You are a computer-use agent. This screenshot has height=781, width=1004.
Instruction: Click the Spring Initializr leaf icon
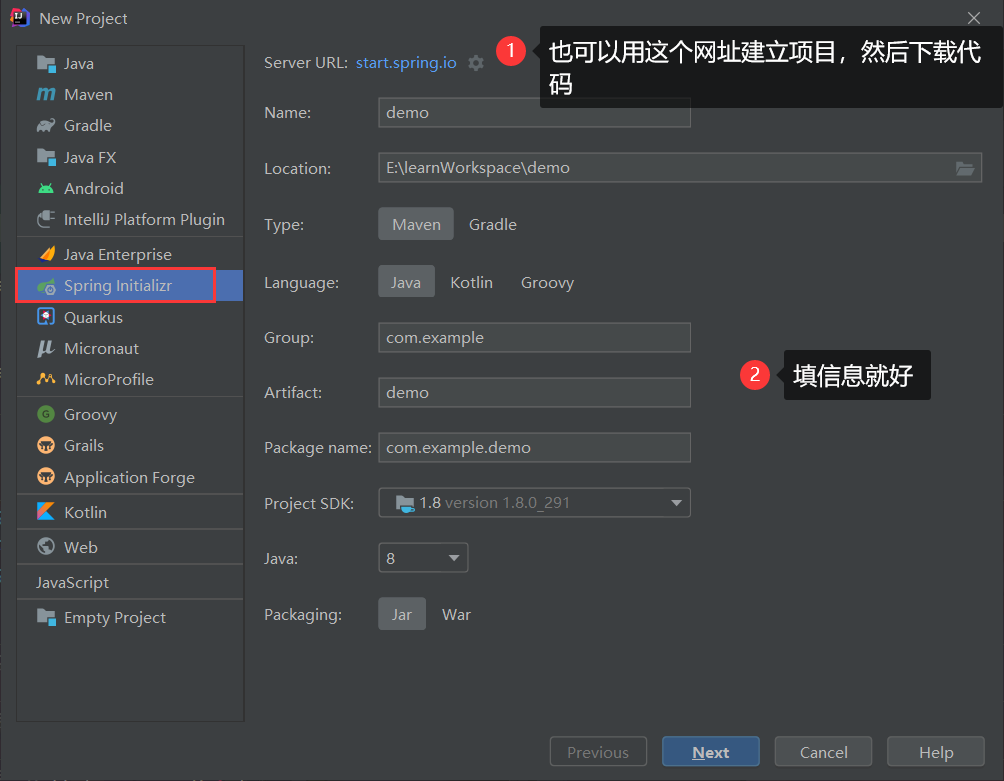click(46, 286)
